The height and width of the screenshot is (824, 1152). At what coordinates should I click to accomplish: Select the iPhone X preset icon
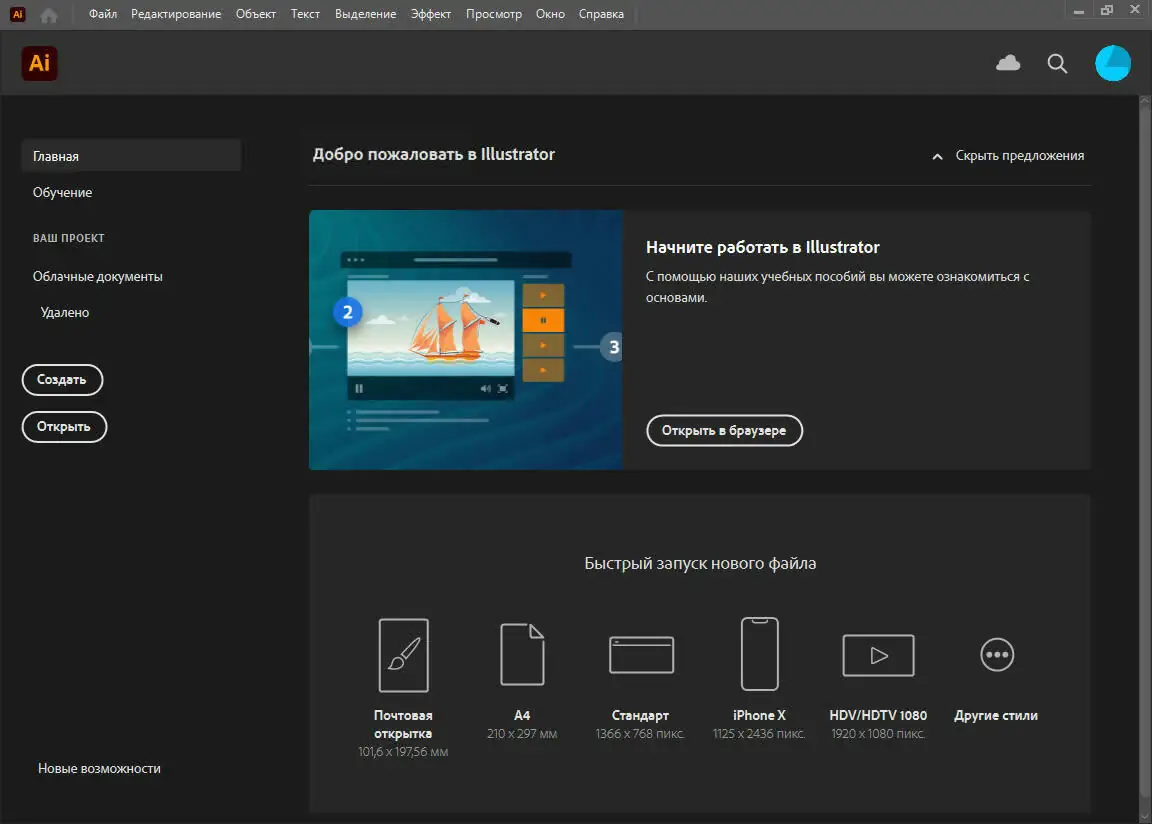[759, 654]
